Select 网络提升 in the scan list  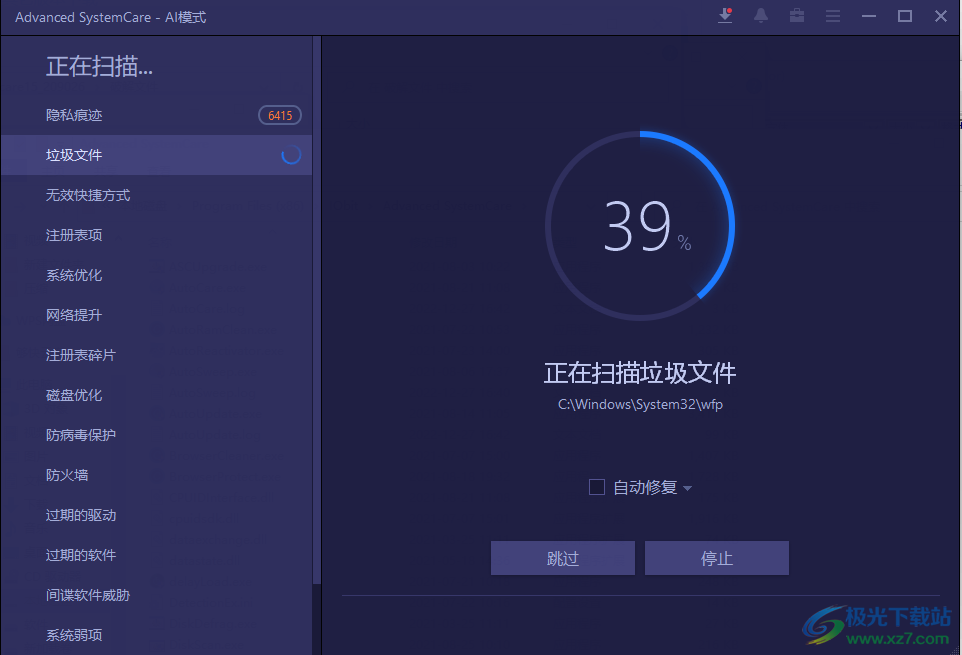156,315
